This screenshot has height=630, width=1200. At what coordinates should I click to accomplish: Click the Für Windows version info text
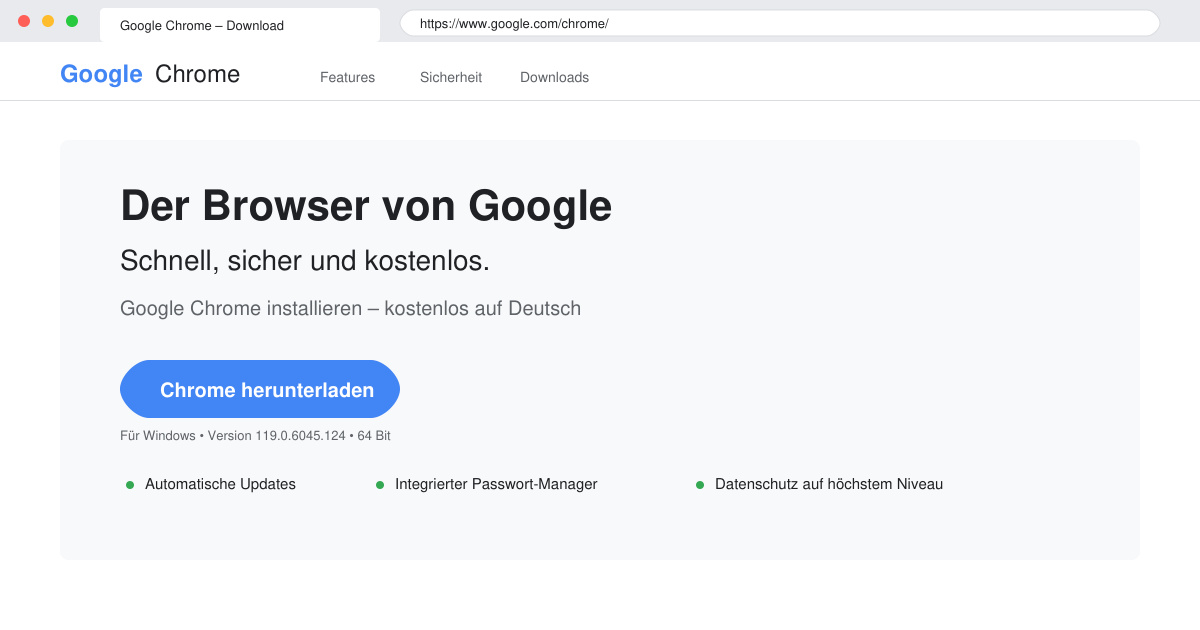(255, 436)
